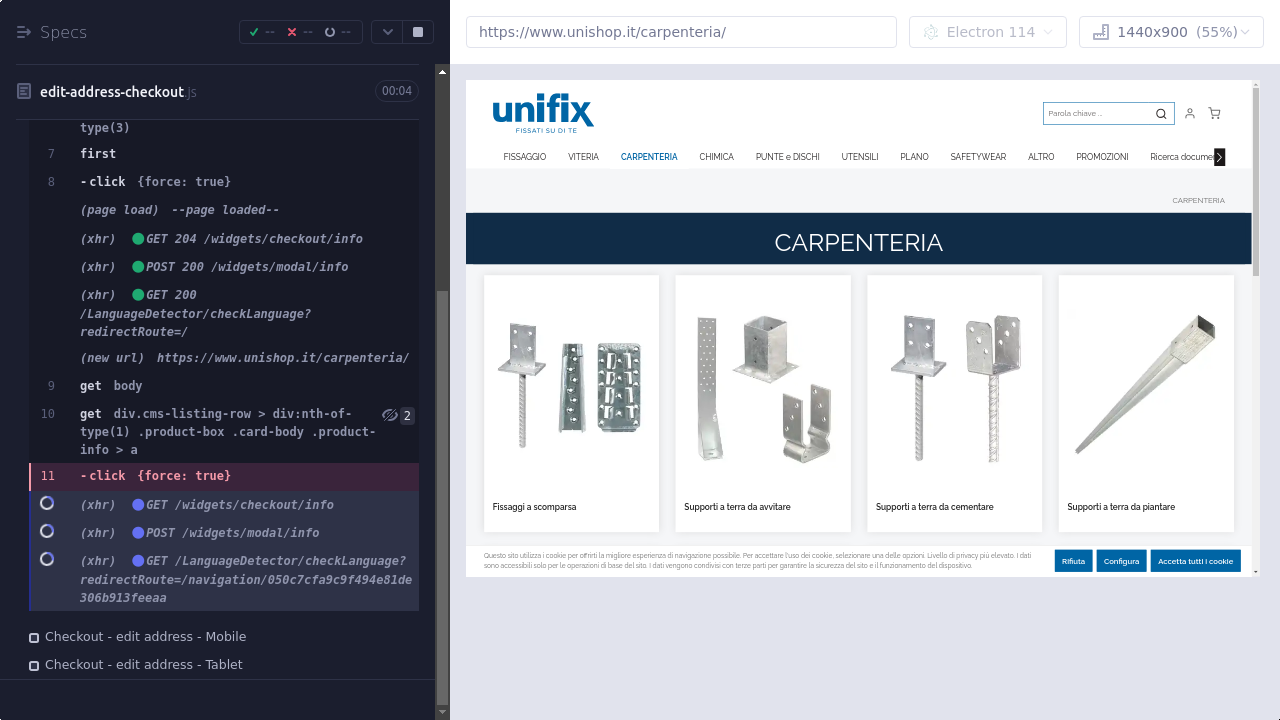This screenshot has height=720, width=1280.
Task: Click Accetta tutti i cookie button
Action: (x=1195, y=561)
